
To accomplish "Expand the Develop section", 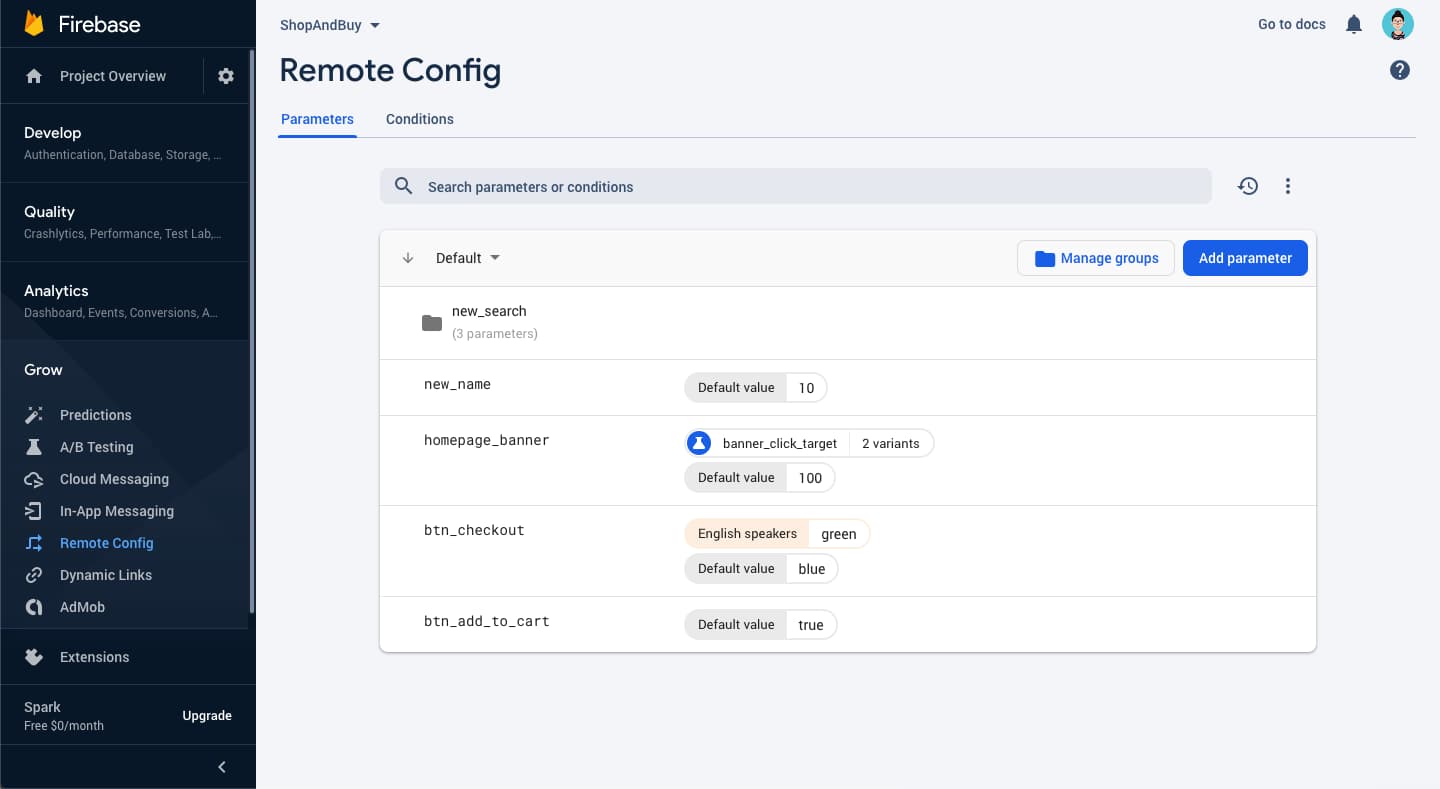I will (x=124, y=143).
